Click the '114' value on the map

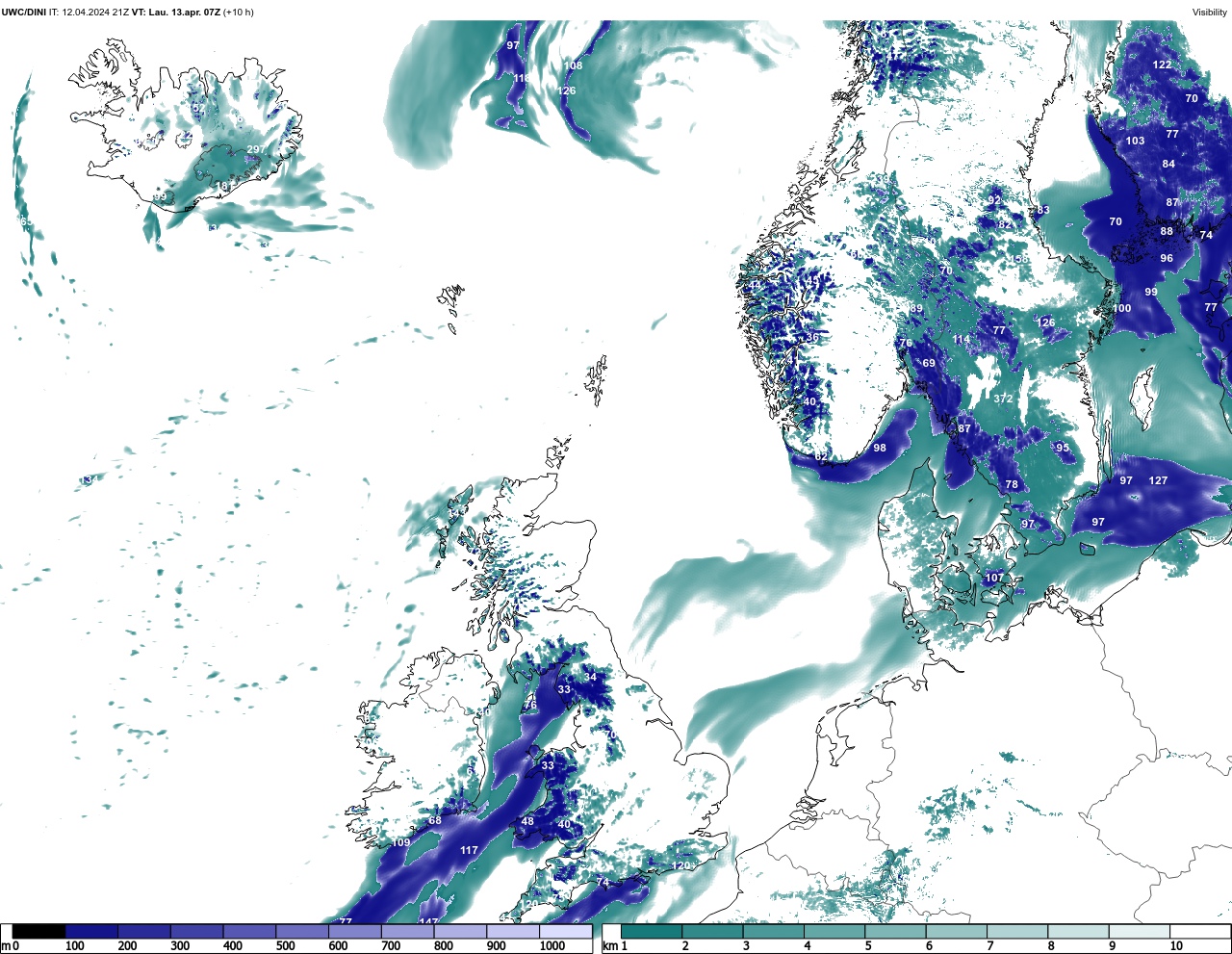(962, 339)
